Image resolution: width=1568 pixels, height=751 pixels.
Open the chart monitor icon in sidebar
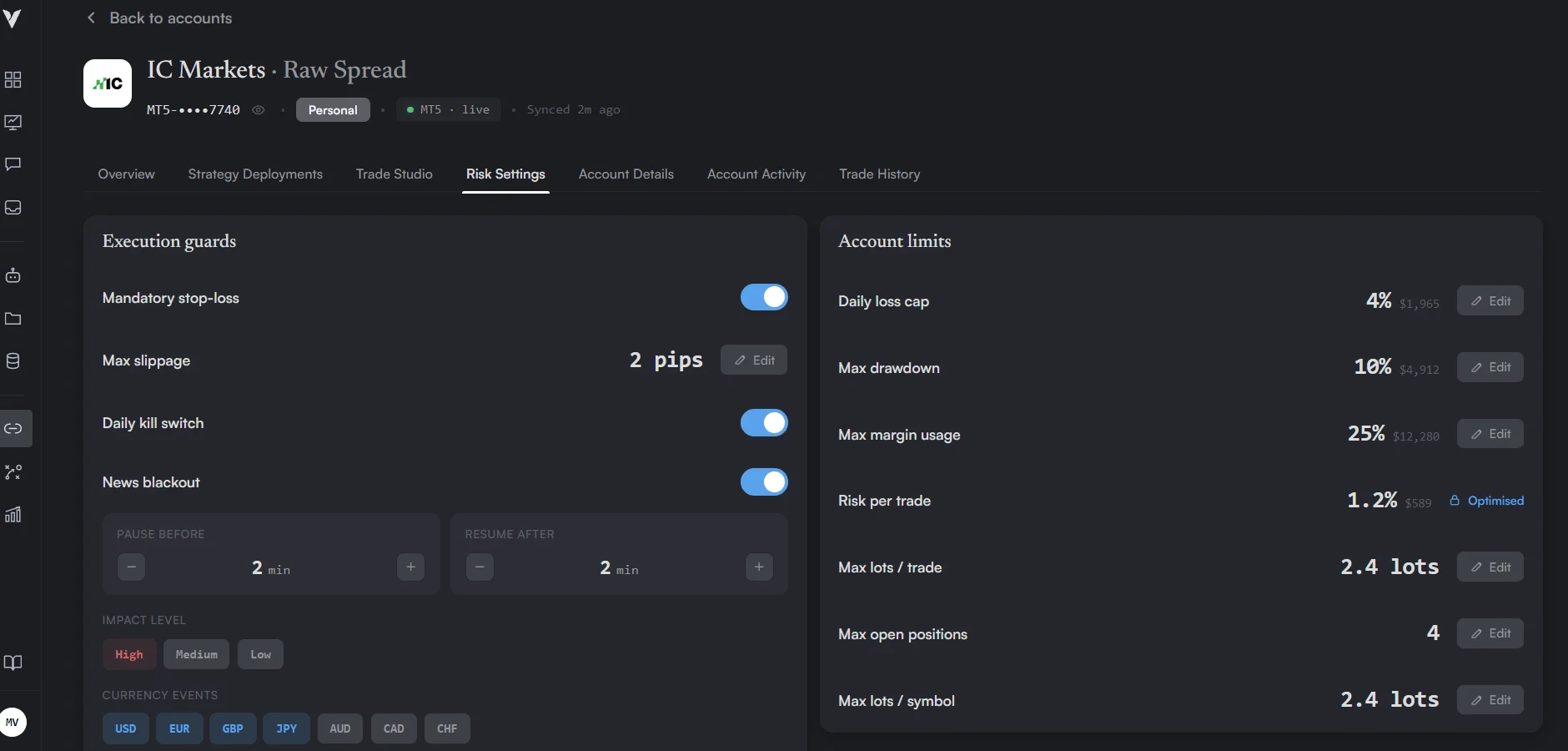(13, 123)
